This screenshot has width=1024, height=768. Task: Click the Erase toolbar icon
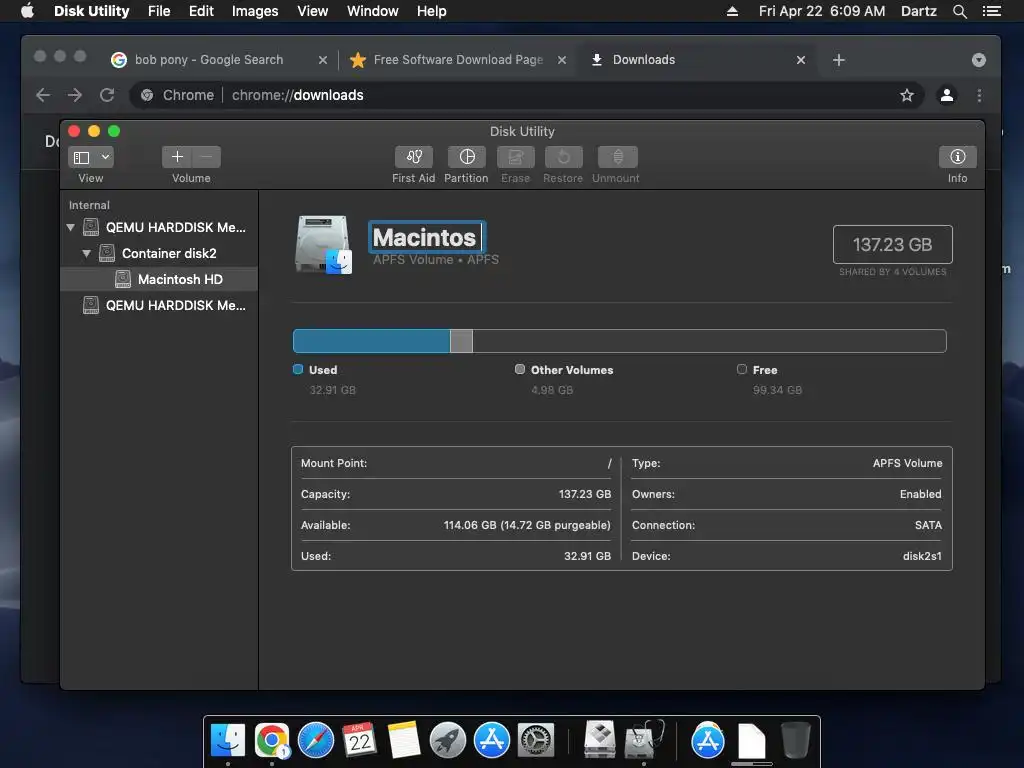pyautogui.click(x=515, y=157)
